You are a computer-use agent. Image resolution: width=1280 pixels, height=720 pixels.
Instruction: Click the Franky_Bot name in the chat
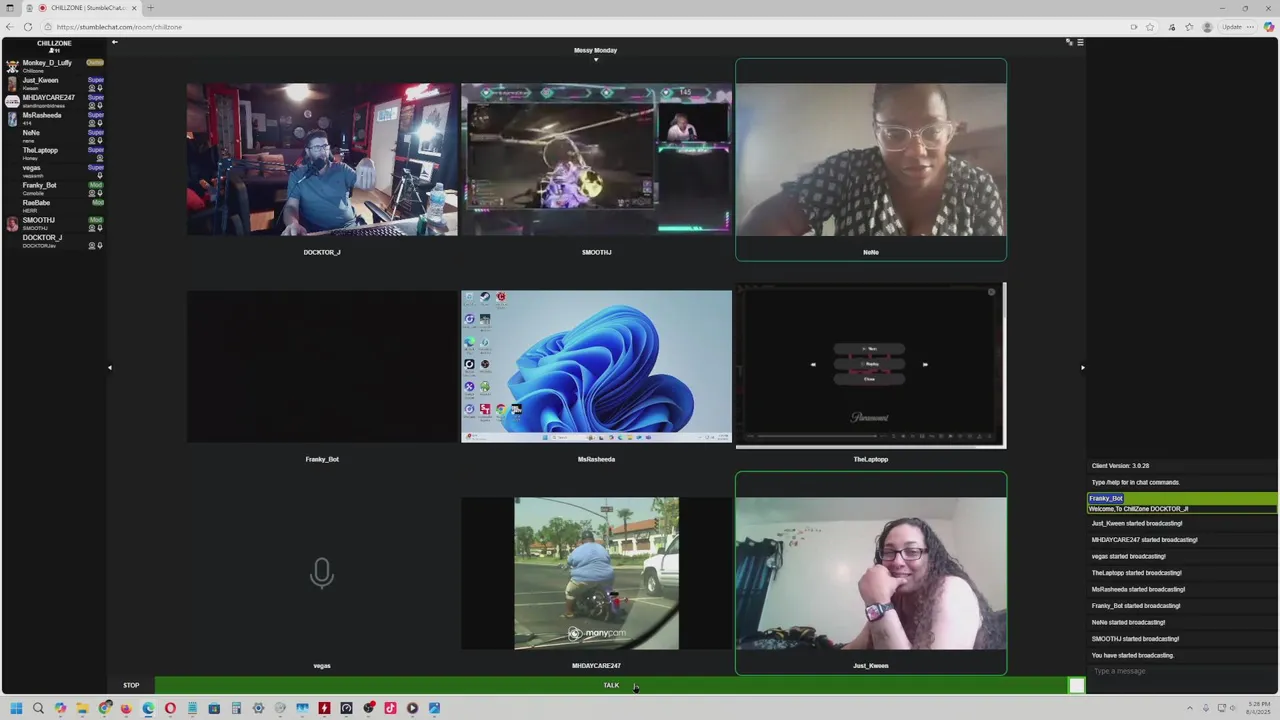tap(1106, 498)
